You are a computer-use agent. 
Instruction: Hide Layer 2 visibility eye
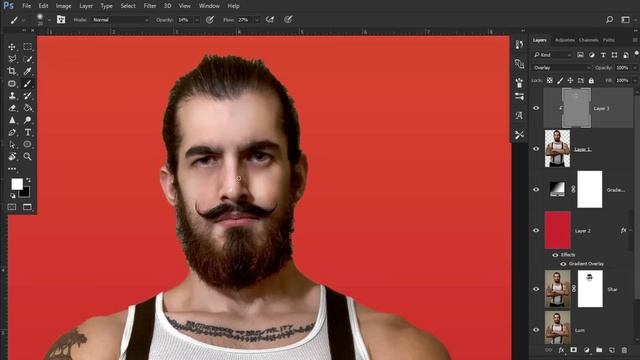536,231
